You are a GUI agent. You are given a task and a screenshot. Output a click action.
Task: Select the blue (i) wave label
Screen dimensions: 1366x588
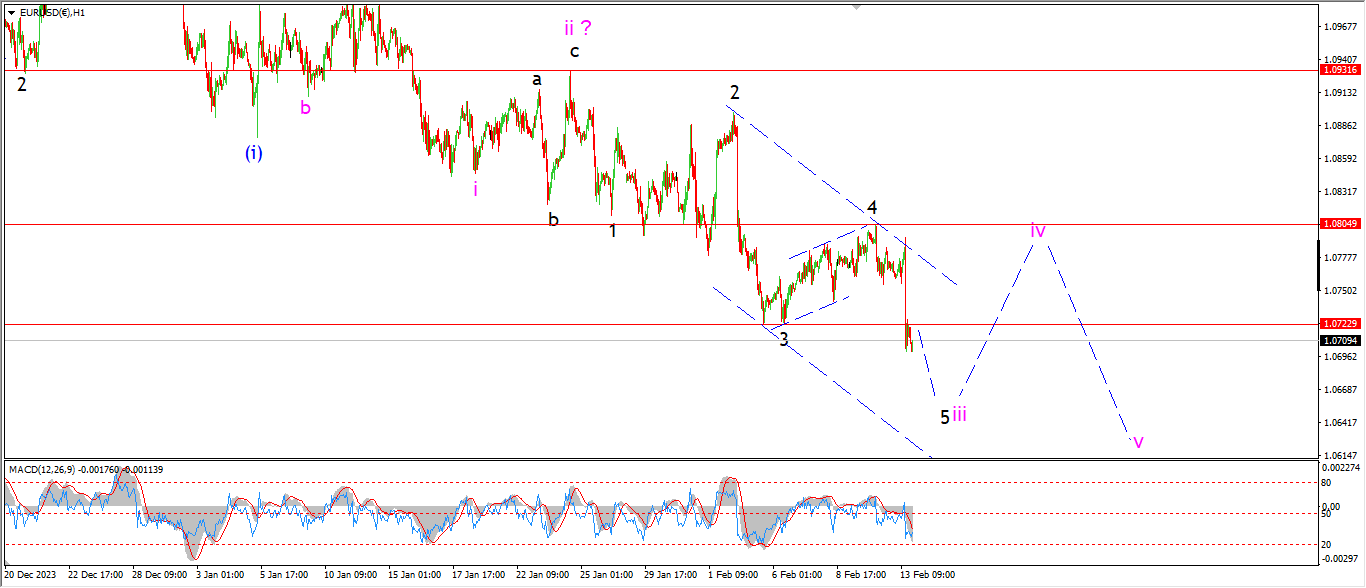click(254, 153)
